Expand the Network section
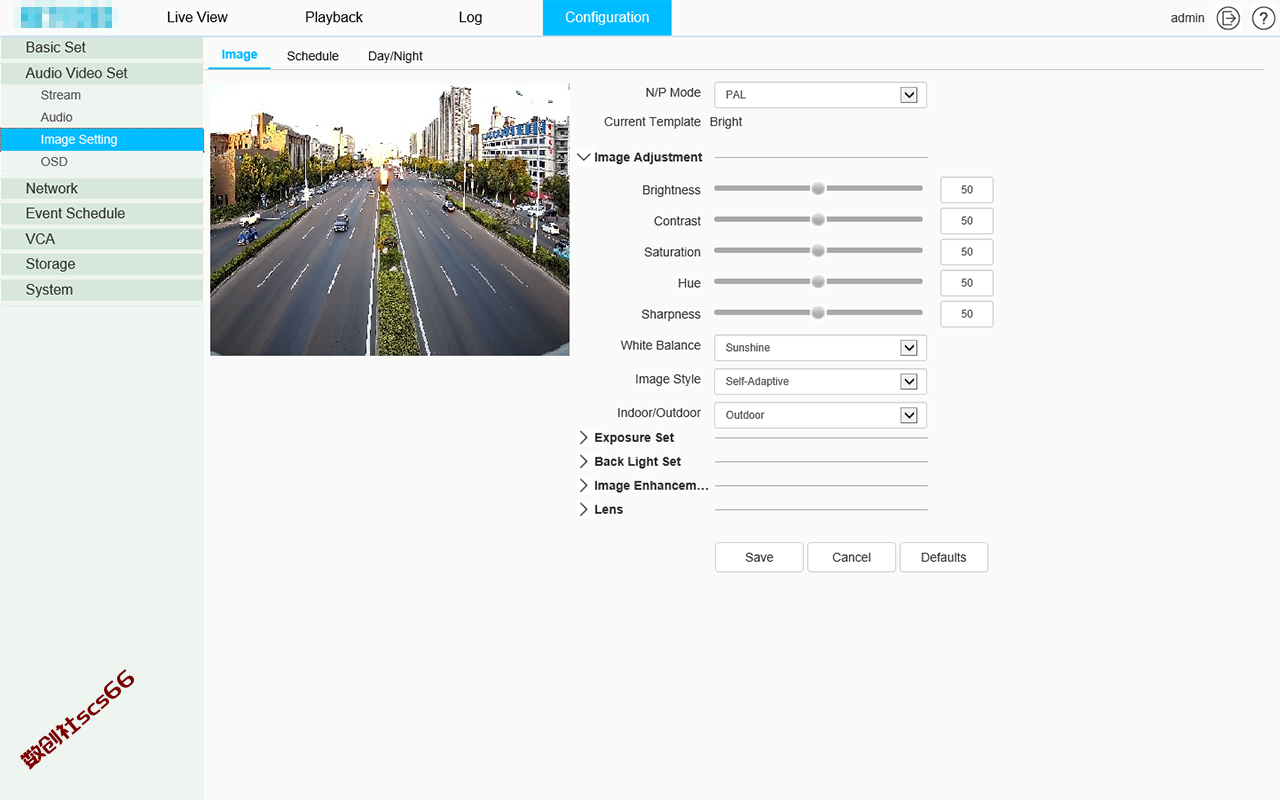This screenshot has height=800, width=1280. click(102, 188)
